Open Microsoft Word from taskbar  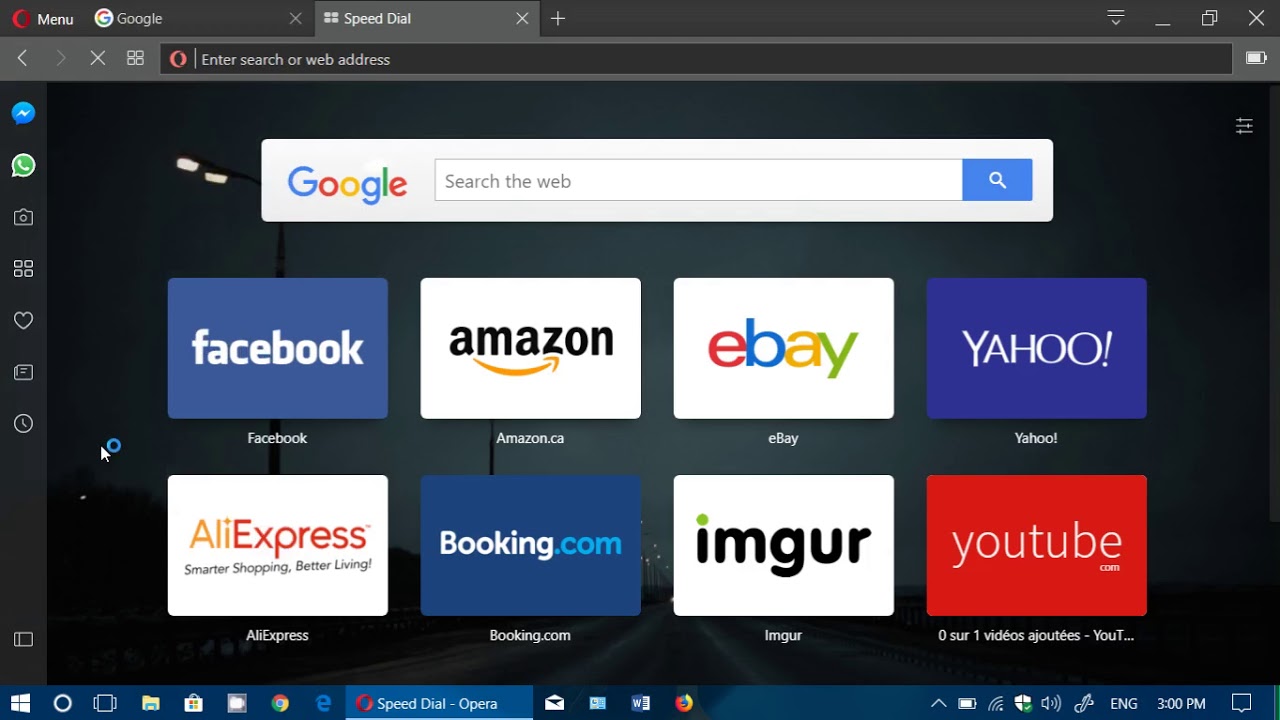coord(641,703)
